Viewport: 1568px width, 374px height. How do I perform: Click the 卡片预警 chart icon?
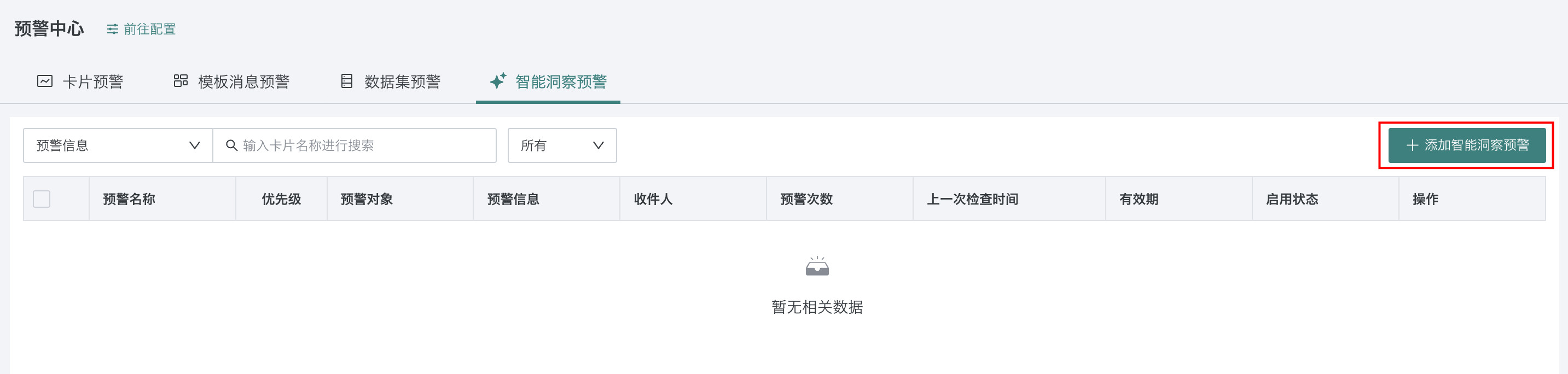coord(45,81)
